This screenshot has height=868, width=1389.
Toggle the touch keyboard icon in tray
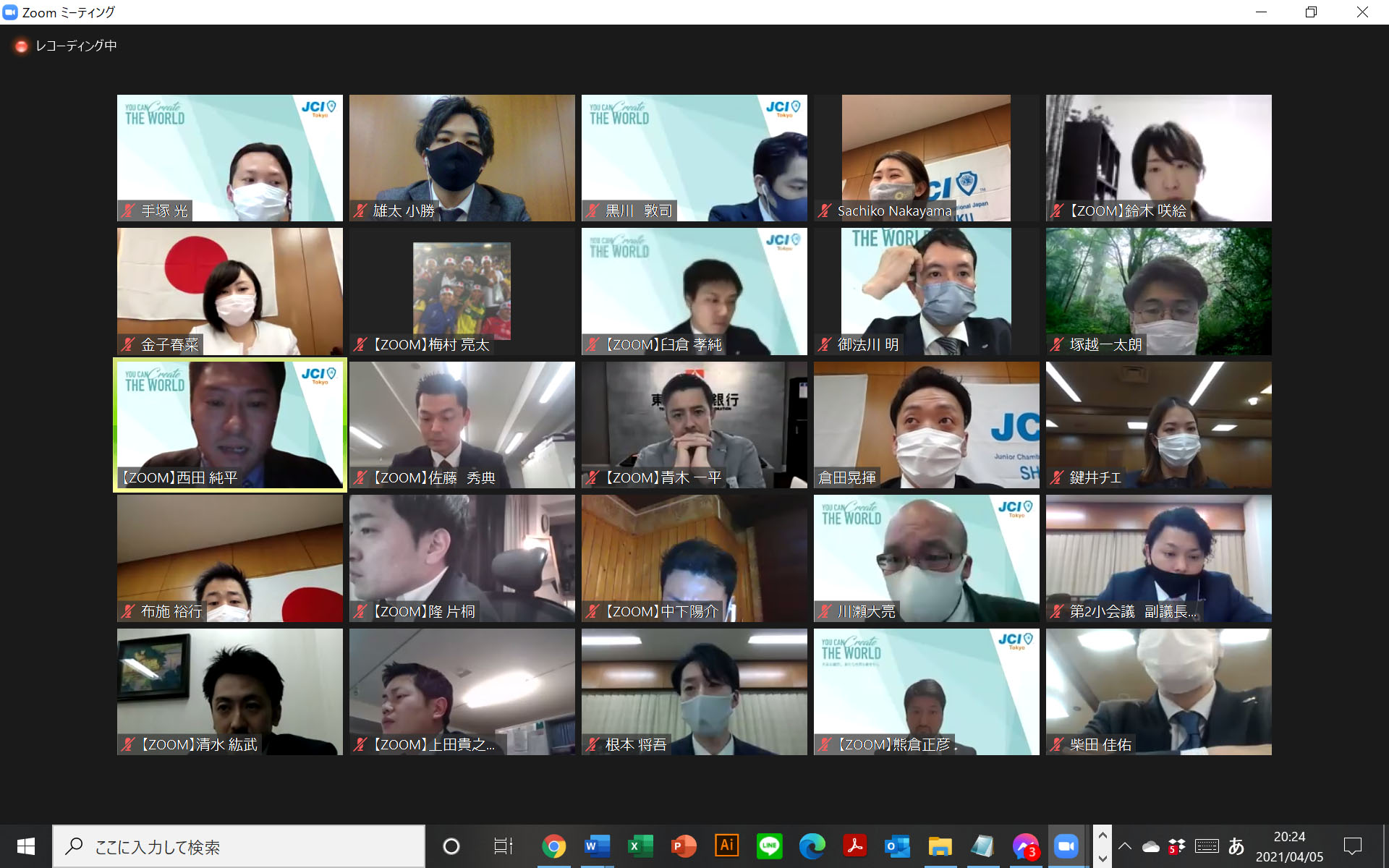1206,846
